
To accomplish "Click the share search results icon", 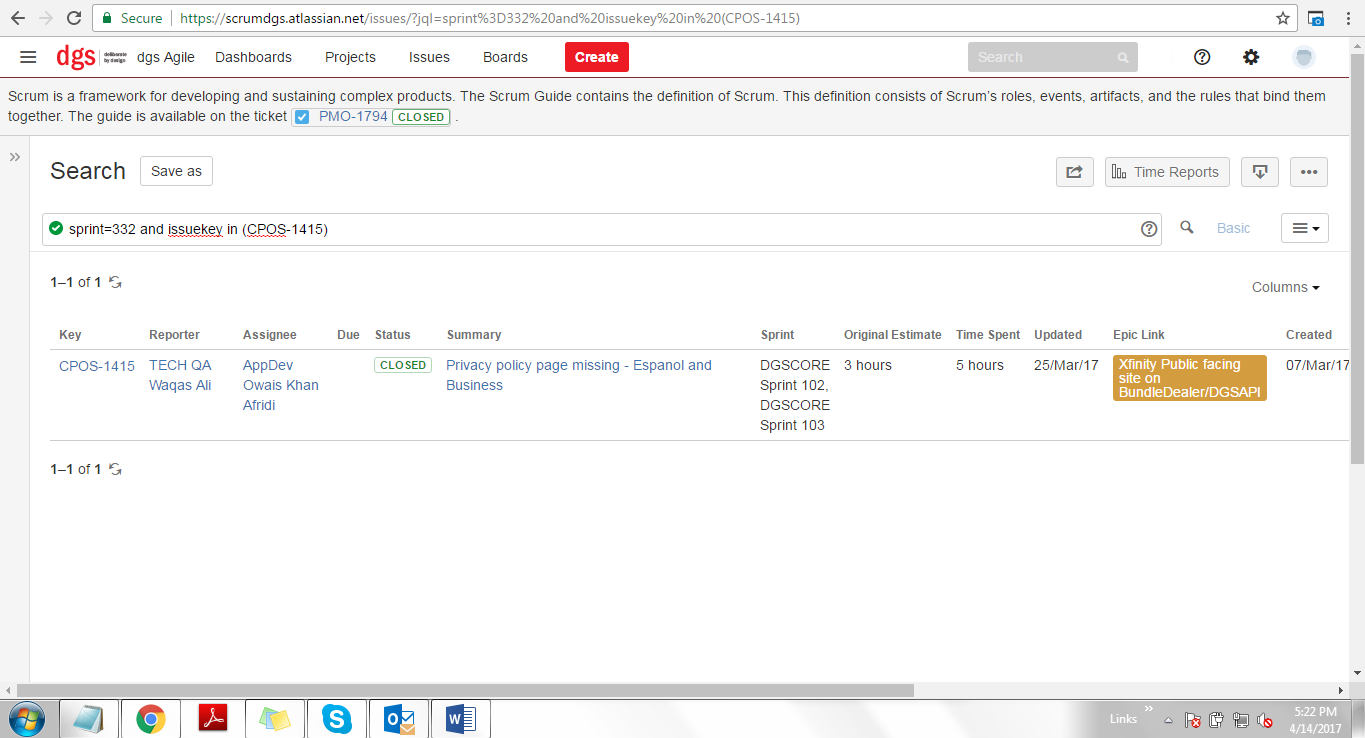I will (x=1074, y=172).
